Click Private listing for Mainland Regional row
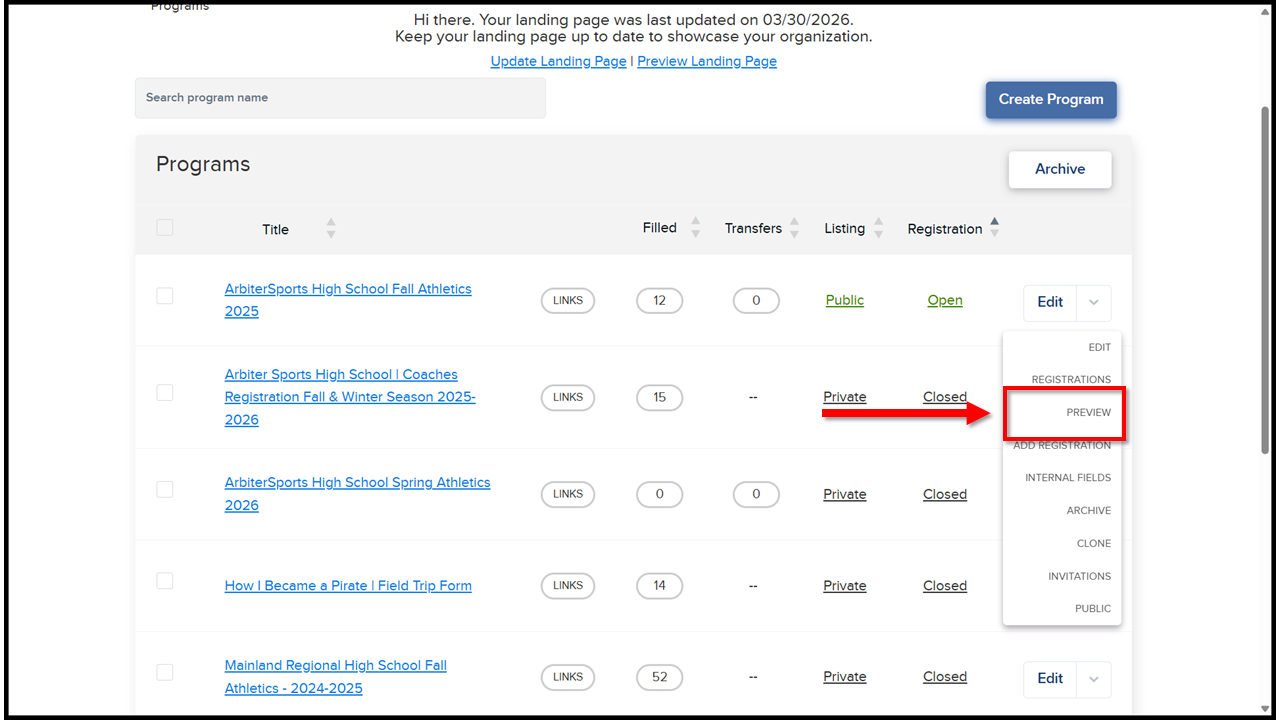Viewport: 1280px width, 720px height. [845, 677]
